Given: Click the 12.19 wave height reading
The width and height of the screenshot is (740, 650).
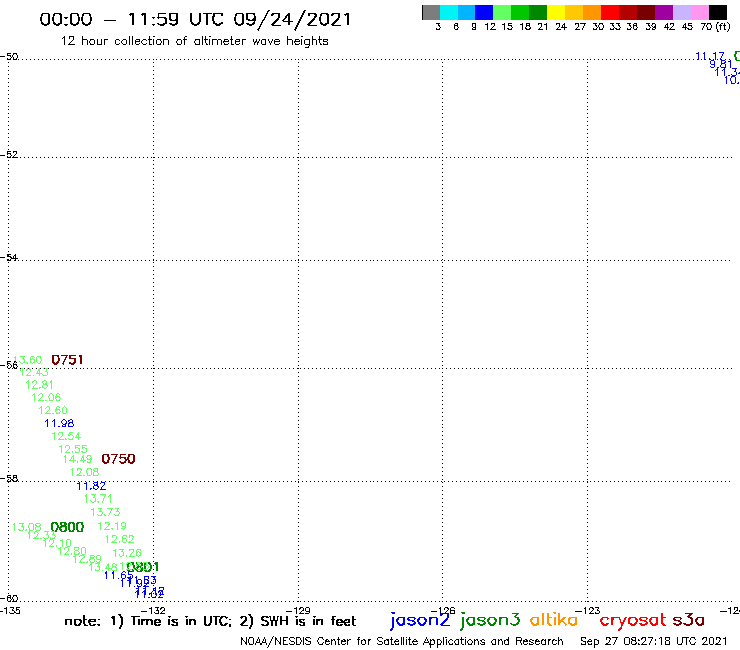Looking at the screenshot, I should [112, 526].
